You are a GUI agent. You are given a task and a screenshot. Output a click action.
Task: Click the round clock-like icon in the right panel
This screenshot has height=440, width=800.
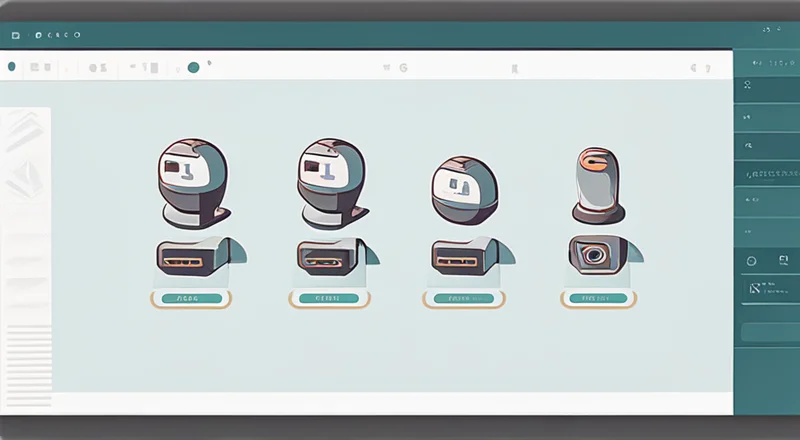click(x=752, y=261)
